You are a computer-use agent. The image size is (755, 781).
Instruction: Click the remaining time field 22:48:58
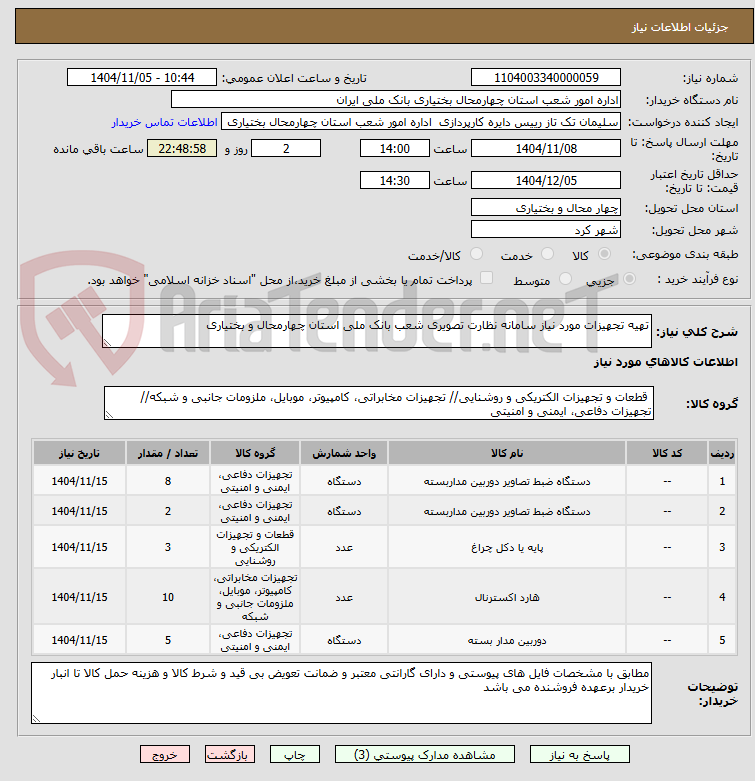[182, 148]
